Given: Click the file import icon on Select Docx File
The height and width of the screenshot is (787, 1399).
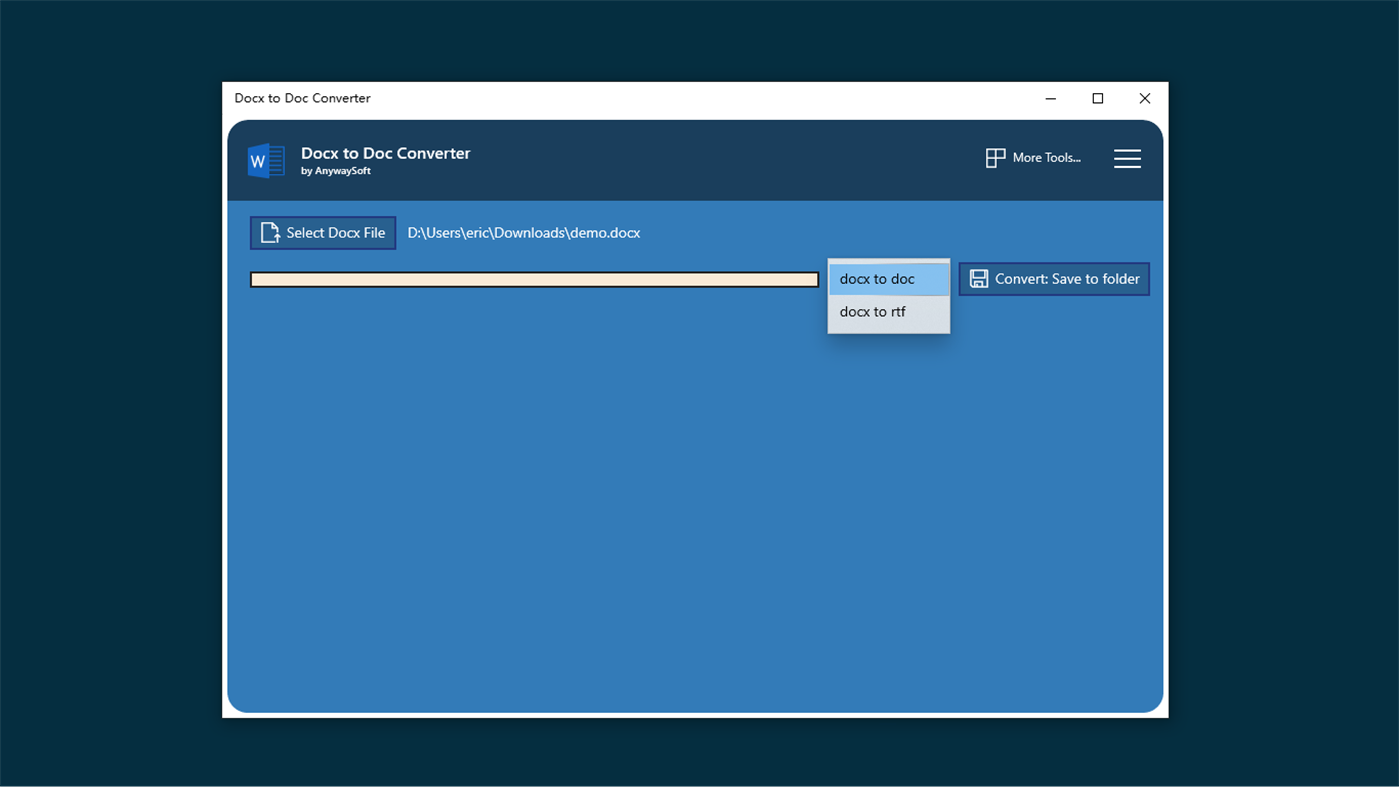Looking at the screenshot, I should coord(269,232).
